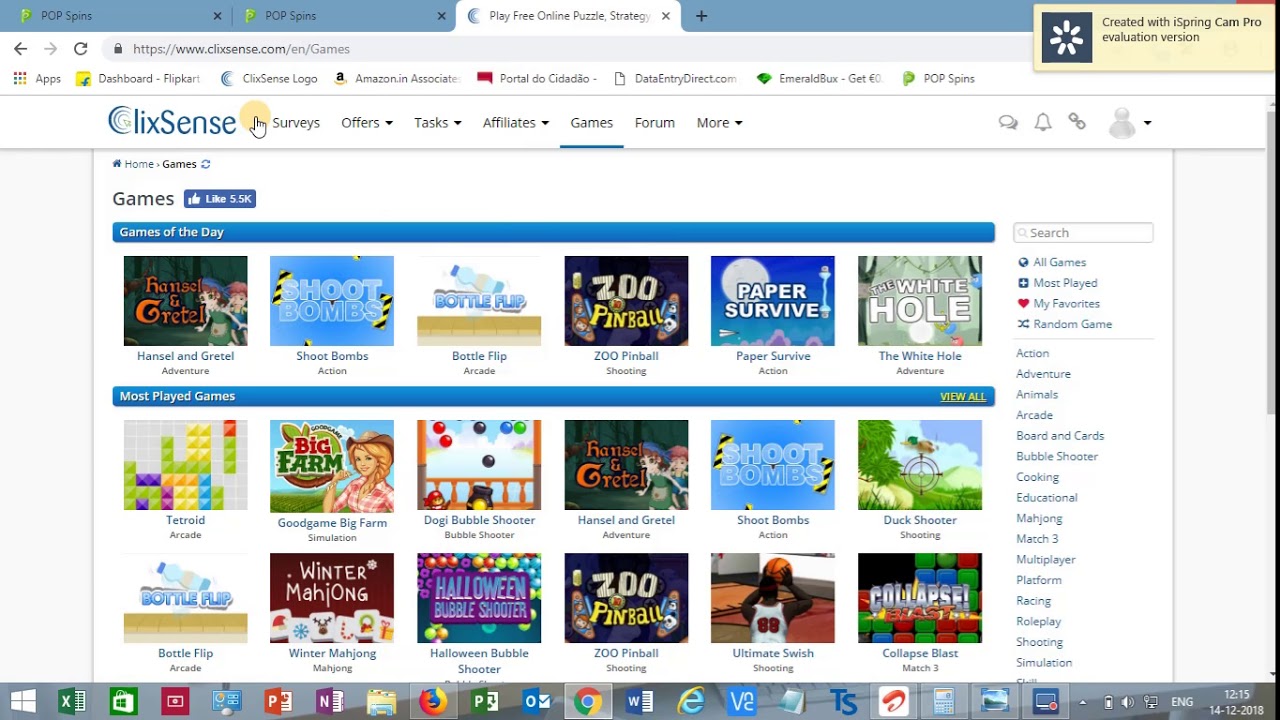Viewport: 1280px width, 720px height.
Task: Expand the Offers dropdown menu
Action: click(x=367, y=122)
